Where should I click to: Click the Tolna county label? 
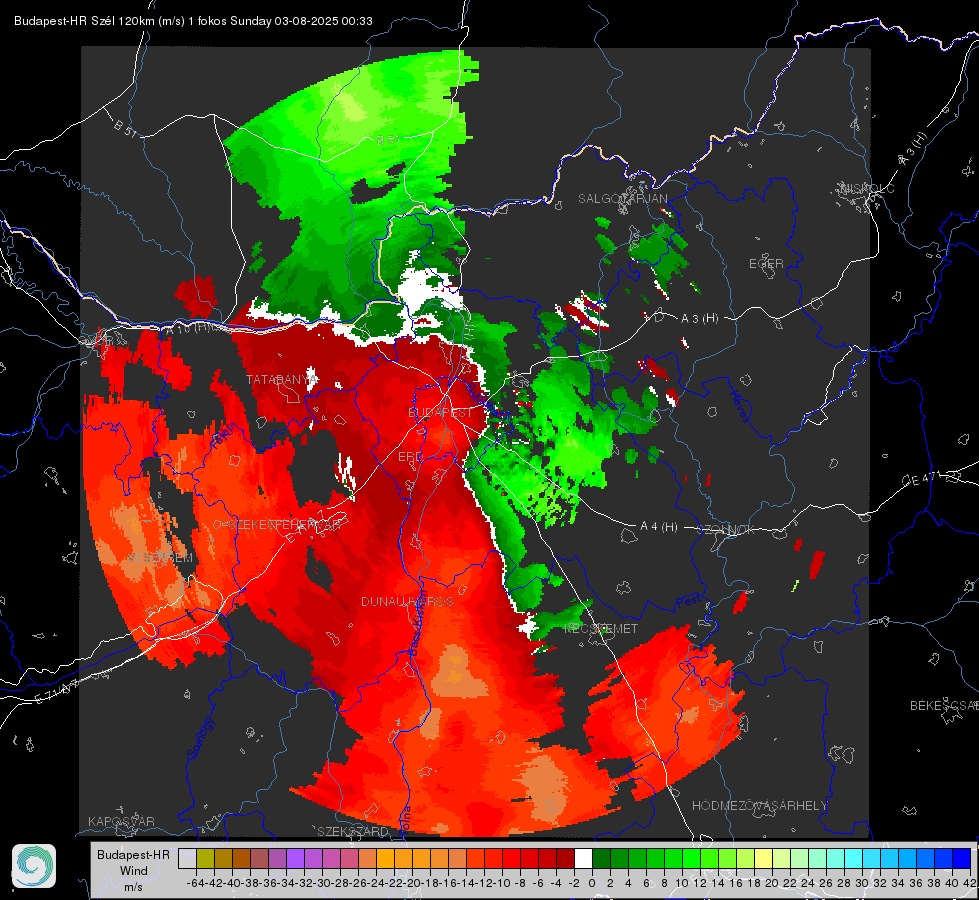tap(406, 818)
